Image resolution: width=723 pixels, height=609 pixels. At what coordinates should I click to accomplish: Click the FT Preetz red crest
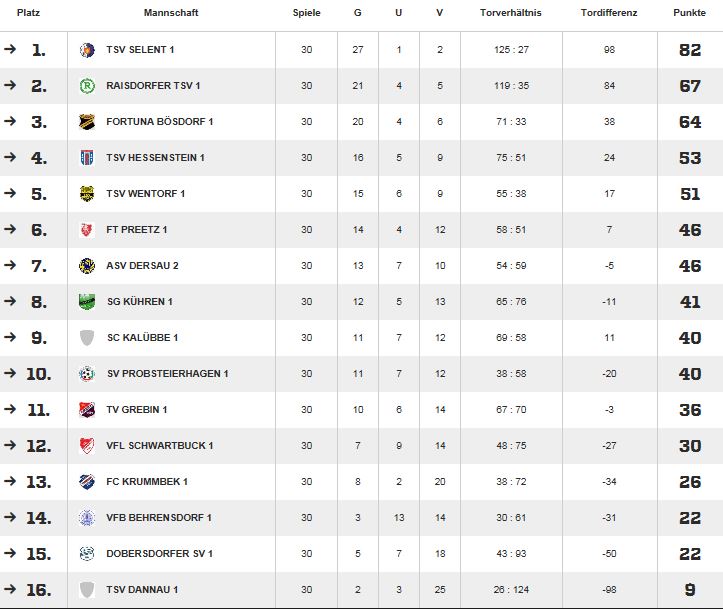(87, 229)
